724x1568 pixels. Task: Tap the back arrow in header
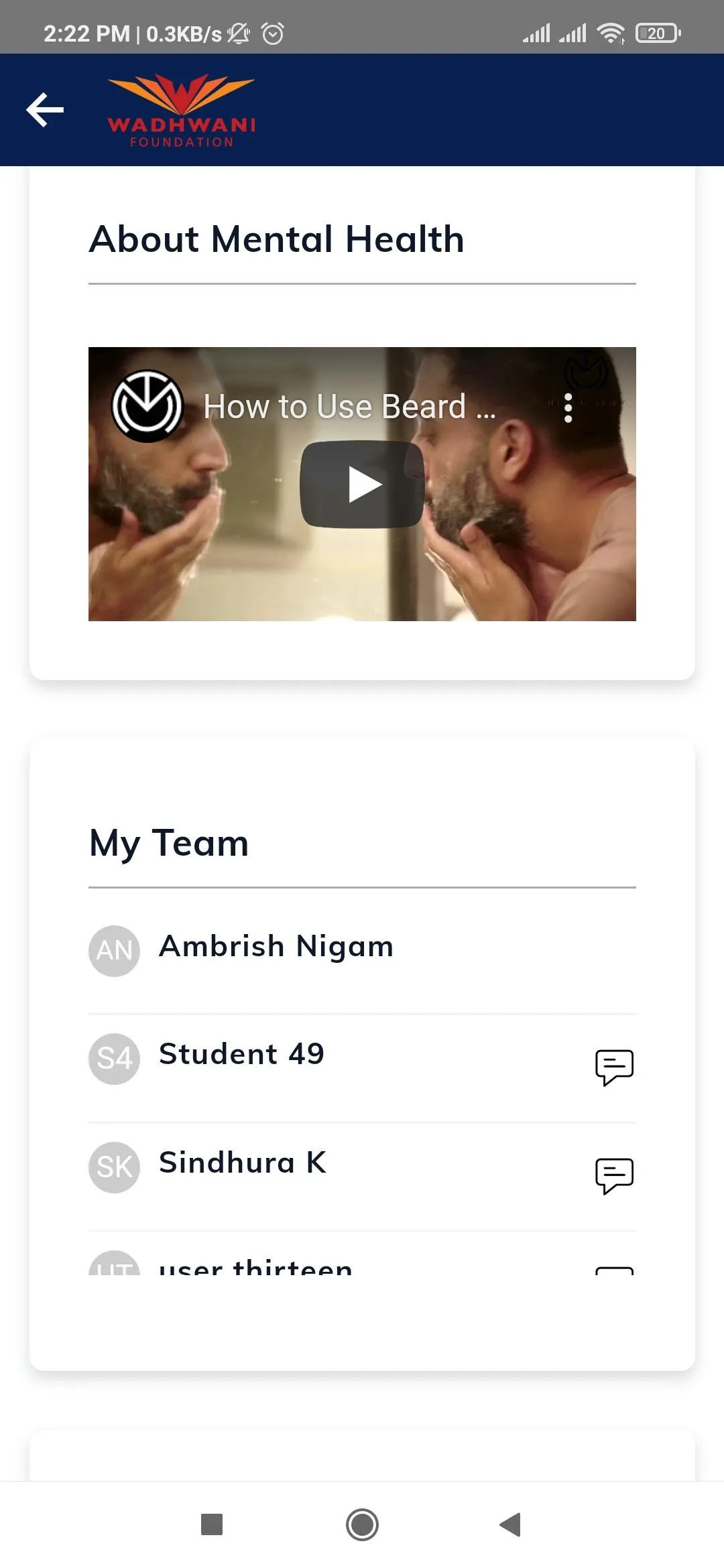(45, 110)
